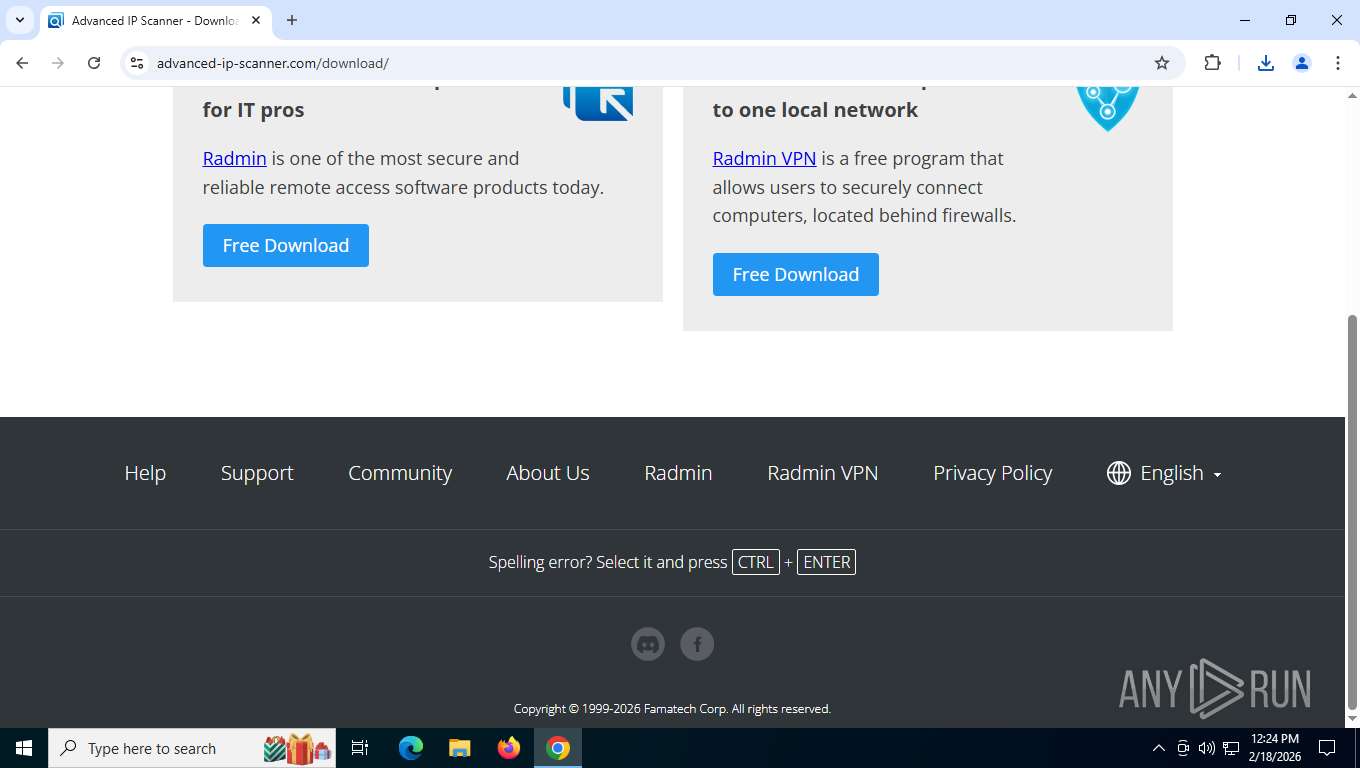
Task: Click the globe language icon
Action: [1119, 473]
